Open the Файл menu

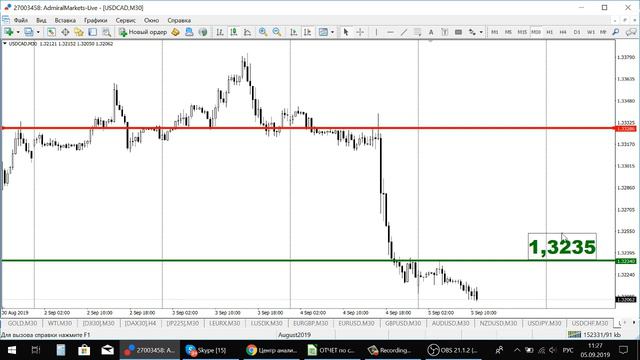tap(21, 20)
